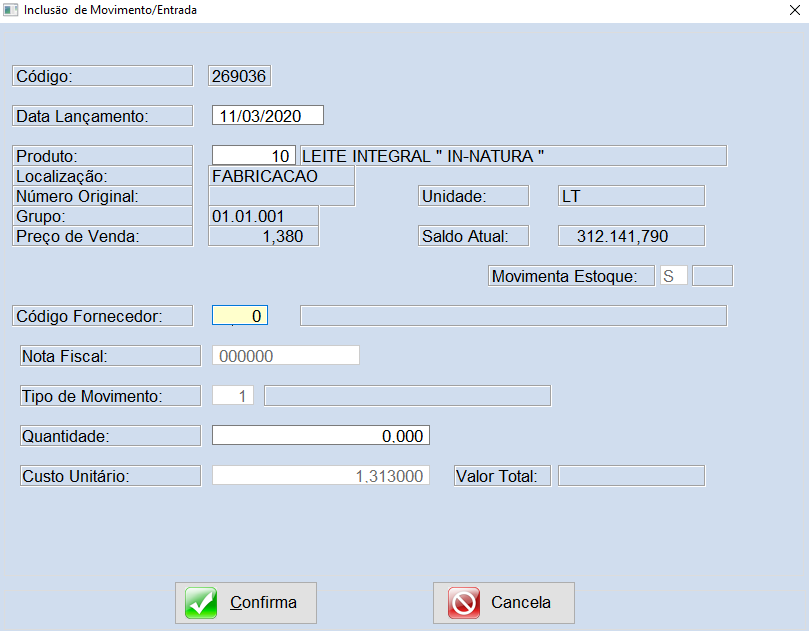Click the Quantidade input field
The image size is (809, 631).
click(320, 436)
